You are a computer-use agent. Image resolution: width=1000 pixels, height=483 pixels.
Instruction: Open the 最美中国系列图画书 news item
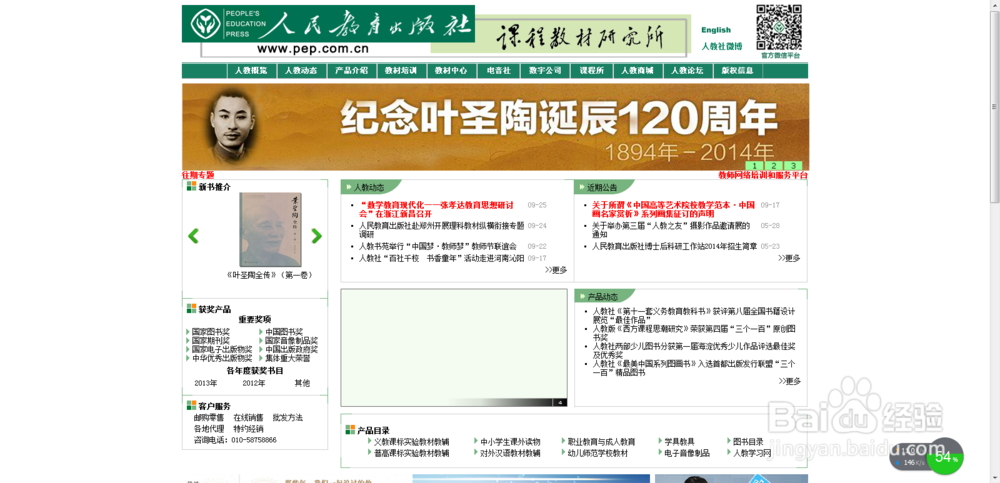[694, 368]
